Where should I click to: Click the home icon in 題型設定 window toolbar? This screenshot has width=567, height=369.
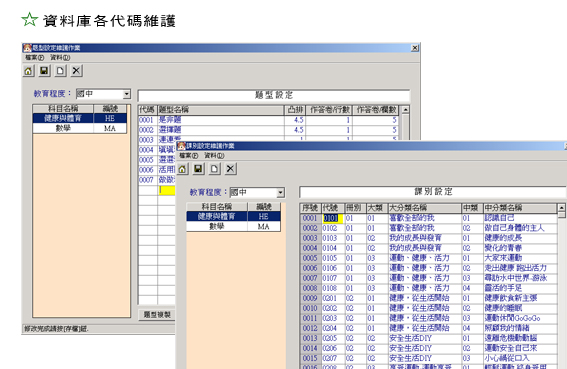[x=29, y=71]
